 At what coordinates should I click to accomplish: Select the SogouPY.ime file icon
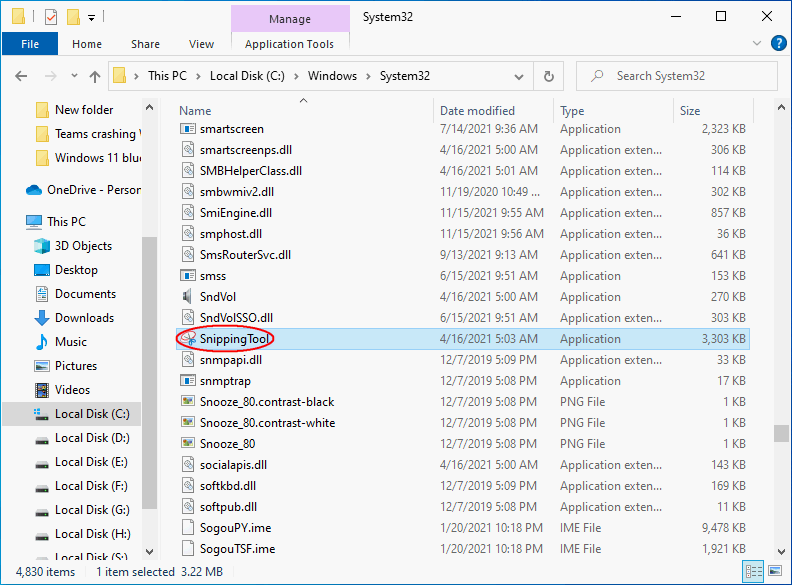pyautogui.click(x=188, y=527)
